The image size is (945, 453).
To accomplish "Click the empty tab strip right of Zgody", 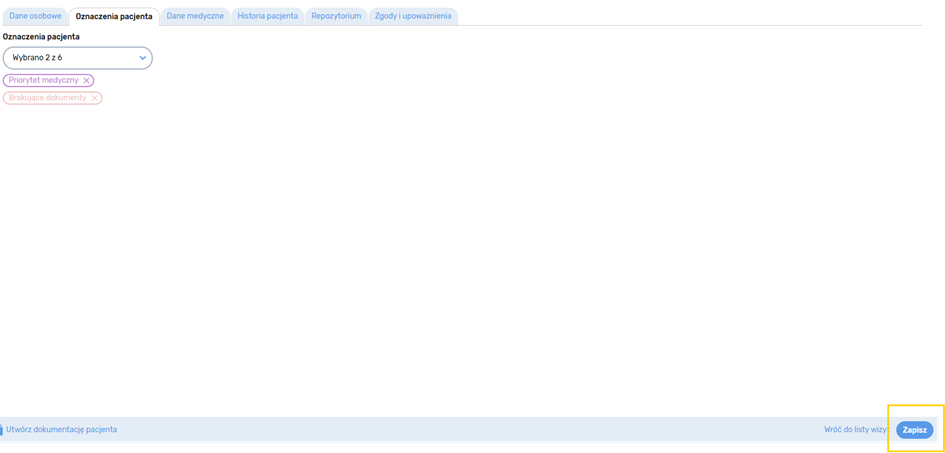I will pyautogui.click(x=690, y=16).
